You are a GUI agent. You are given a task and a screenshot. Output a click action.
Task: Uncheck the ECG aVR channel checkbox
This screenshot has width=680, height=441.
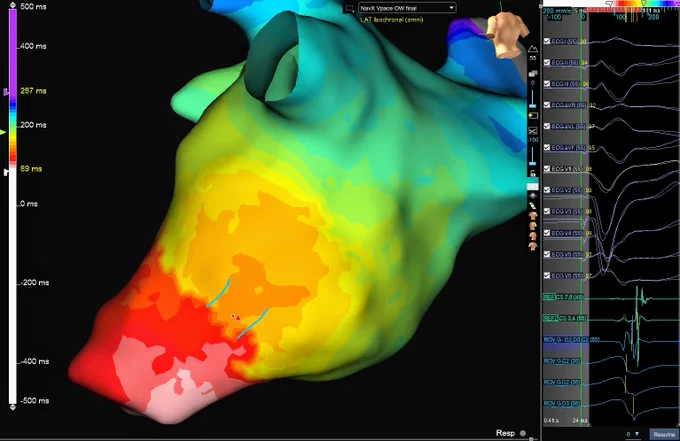547,105
